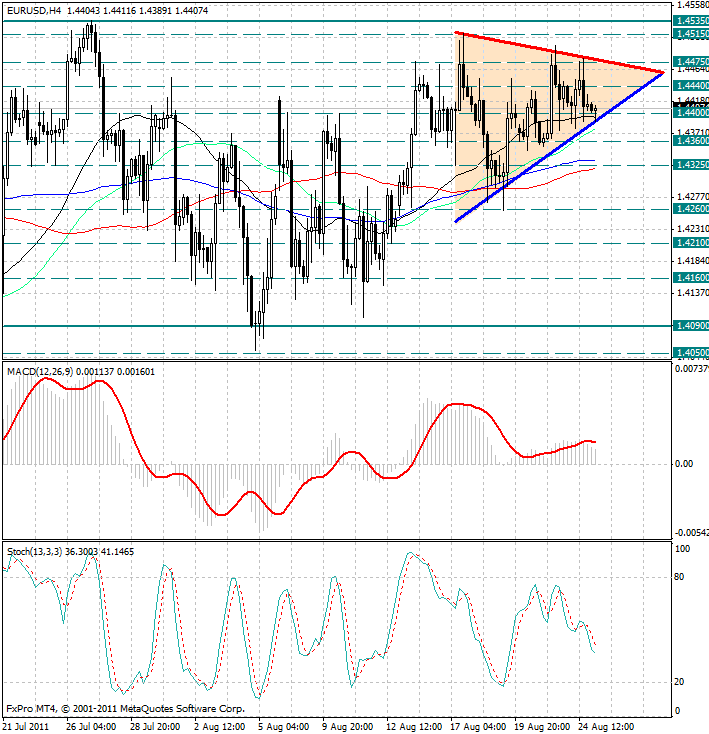709x734 pixels.
Task: Select the 1.42770 price scale value
Action: coord(693,197)
